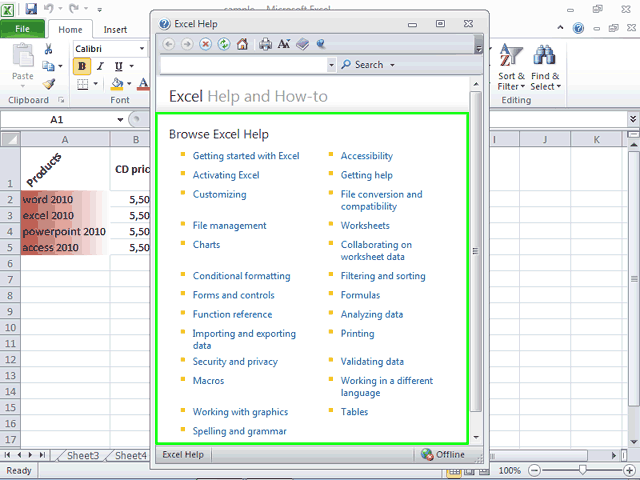Click the Keep On Top pin icon

tap(321, 44)
